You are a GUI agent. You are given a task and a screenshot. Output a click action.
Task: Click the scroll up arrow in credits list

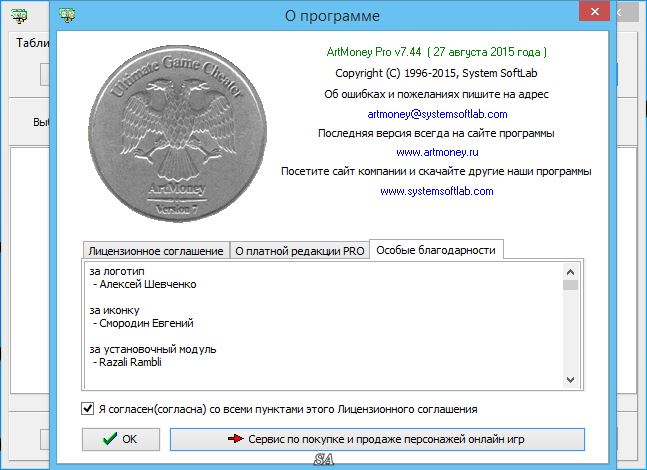[x=570, y=272]
